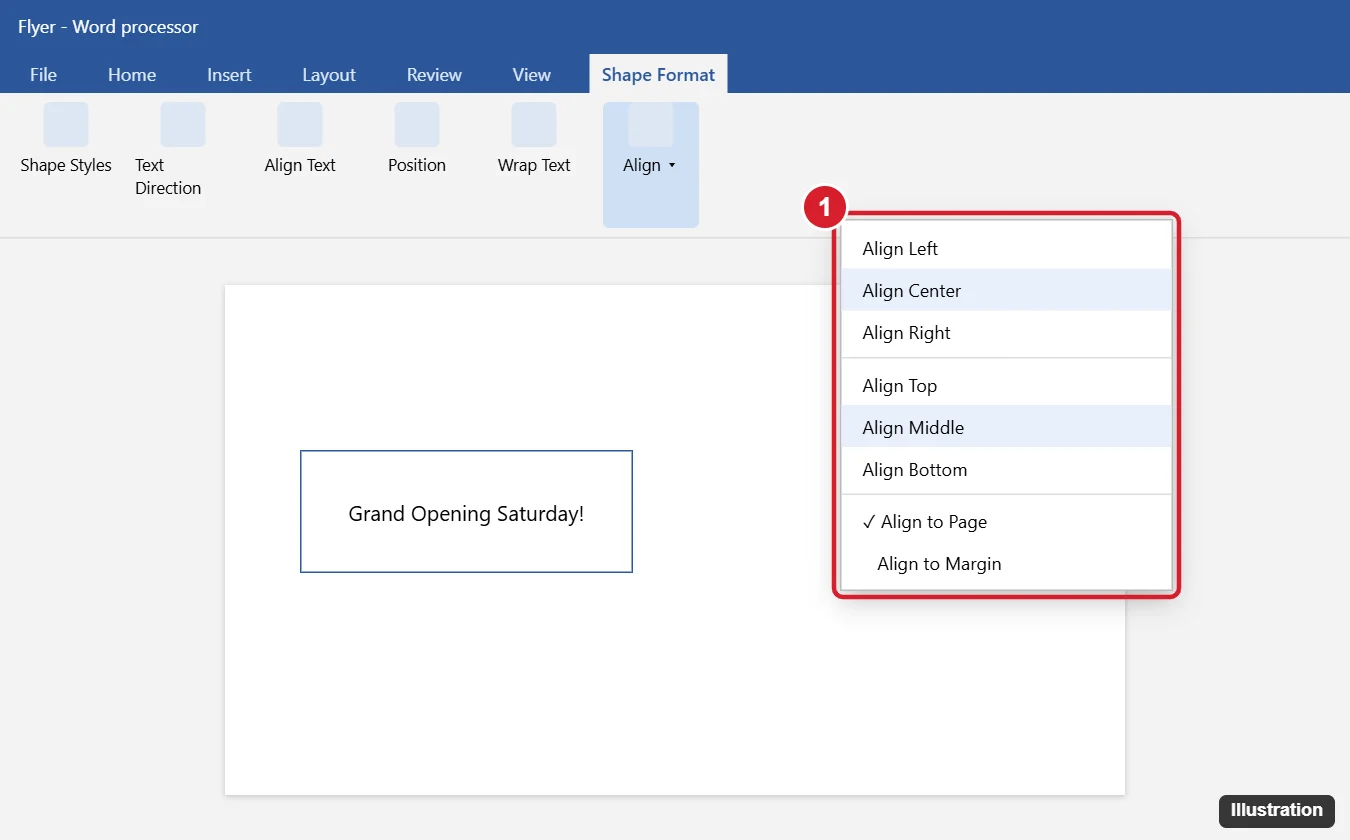Choose Align Right menu entry

[1006, 333]
